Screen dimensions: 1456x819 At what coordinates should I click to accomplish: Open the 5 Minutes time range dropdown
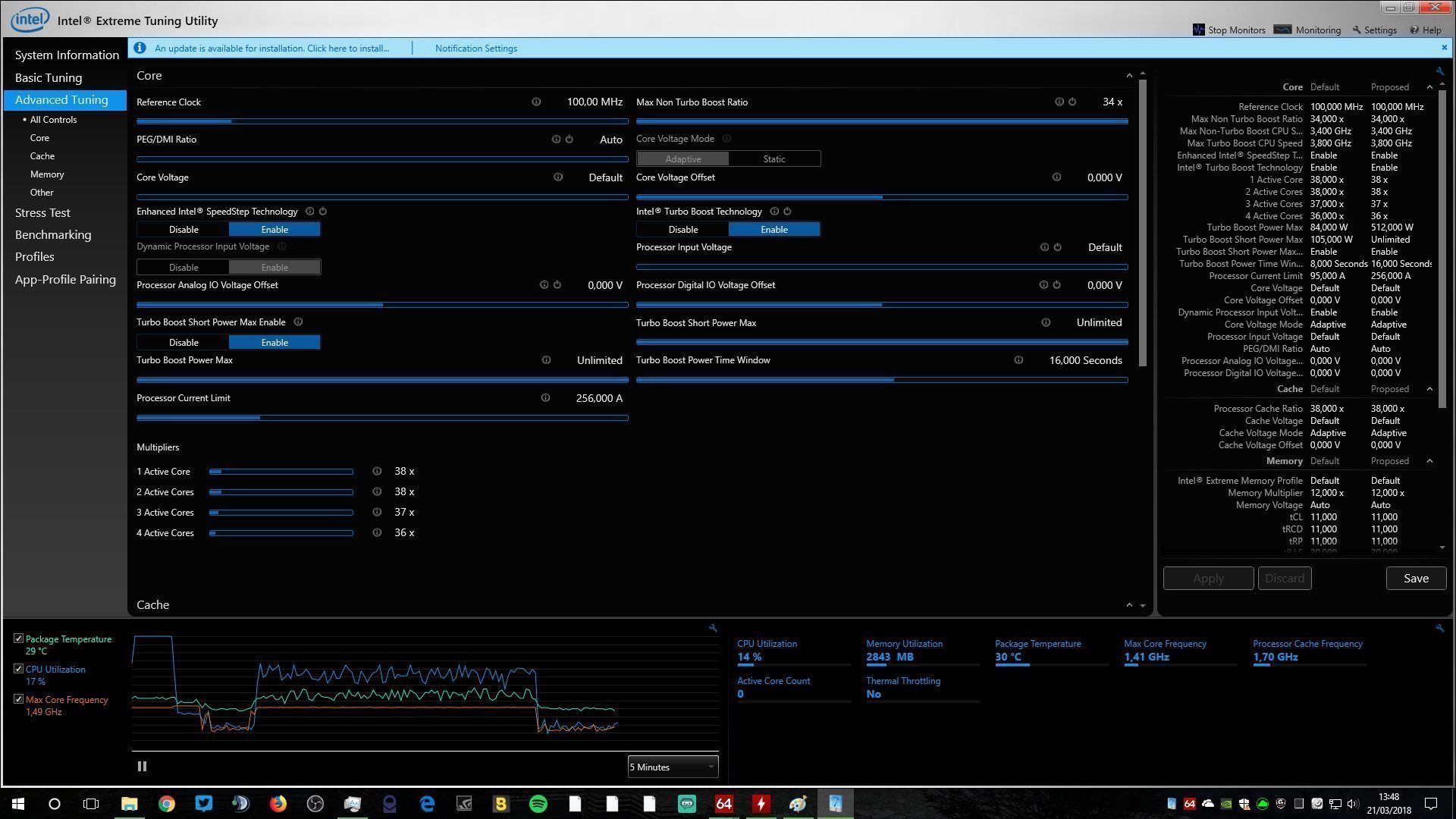click(672, 767)
